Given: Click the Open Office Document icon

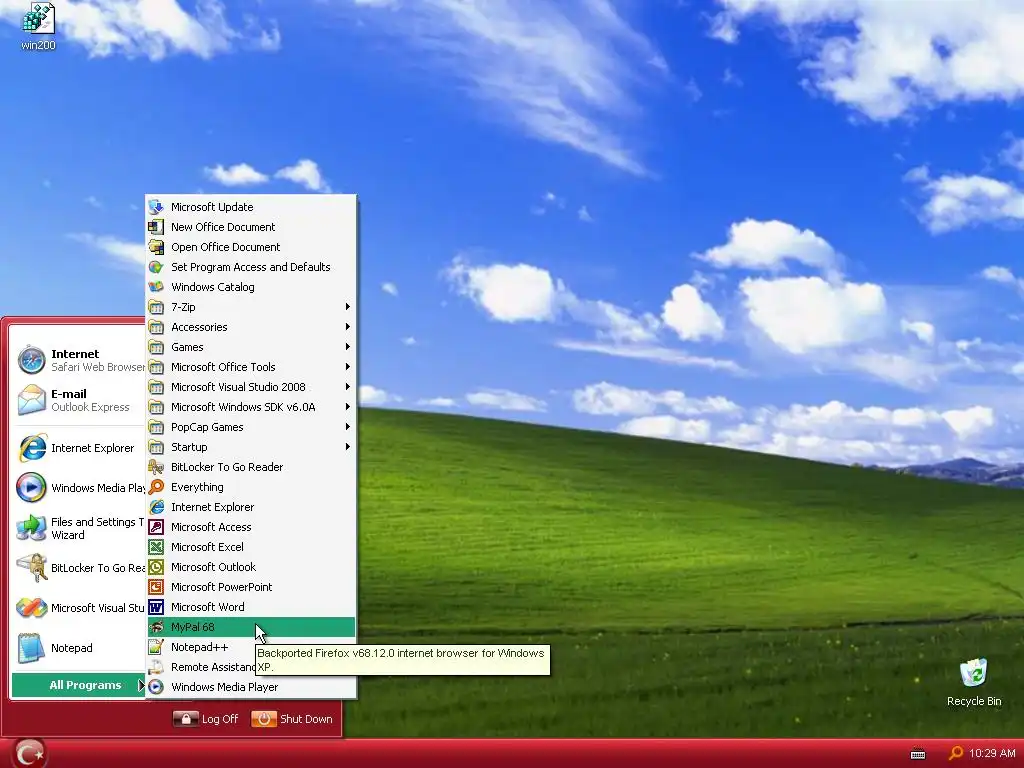Looking at the screenshot, I should point(156,247).
